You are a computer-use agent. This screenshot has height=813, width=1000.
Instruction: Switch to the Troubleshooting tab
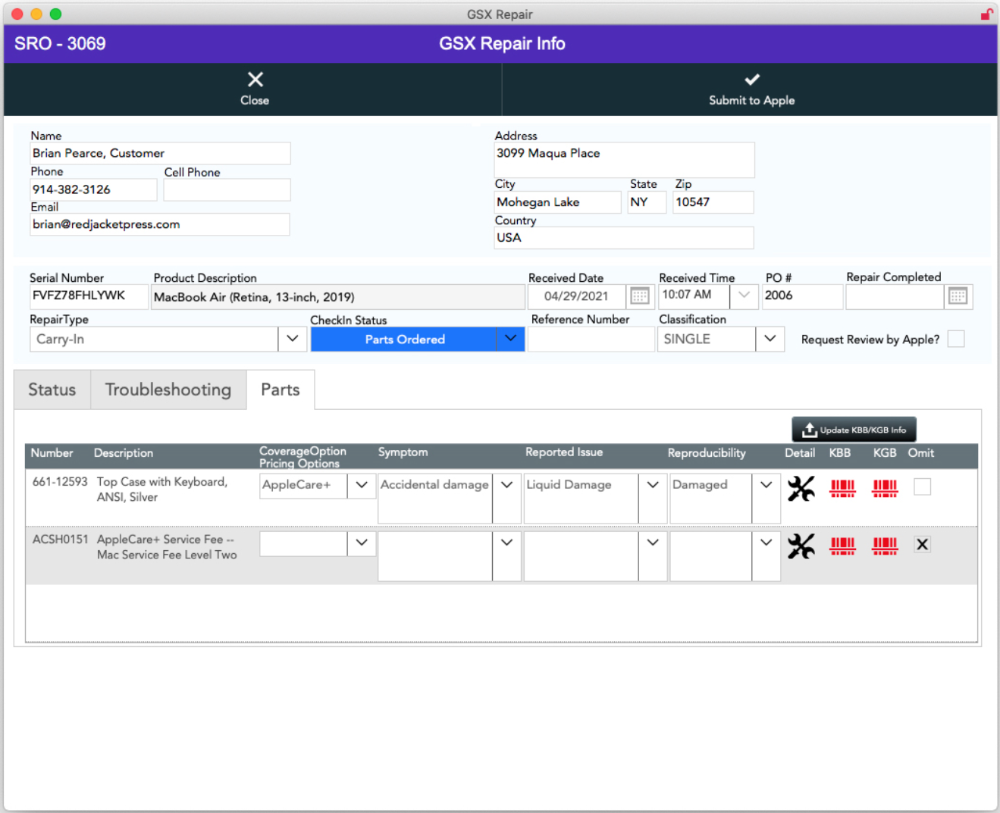pyautogui.click(x=168, y=390)
